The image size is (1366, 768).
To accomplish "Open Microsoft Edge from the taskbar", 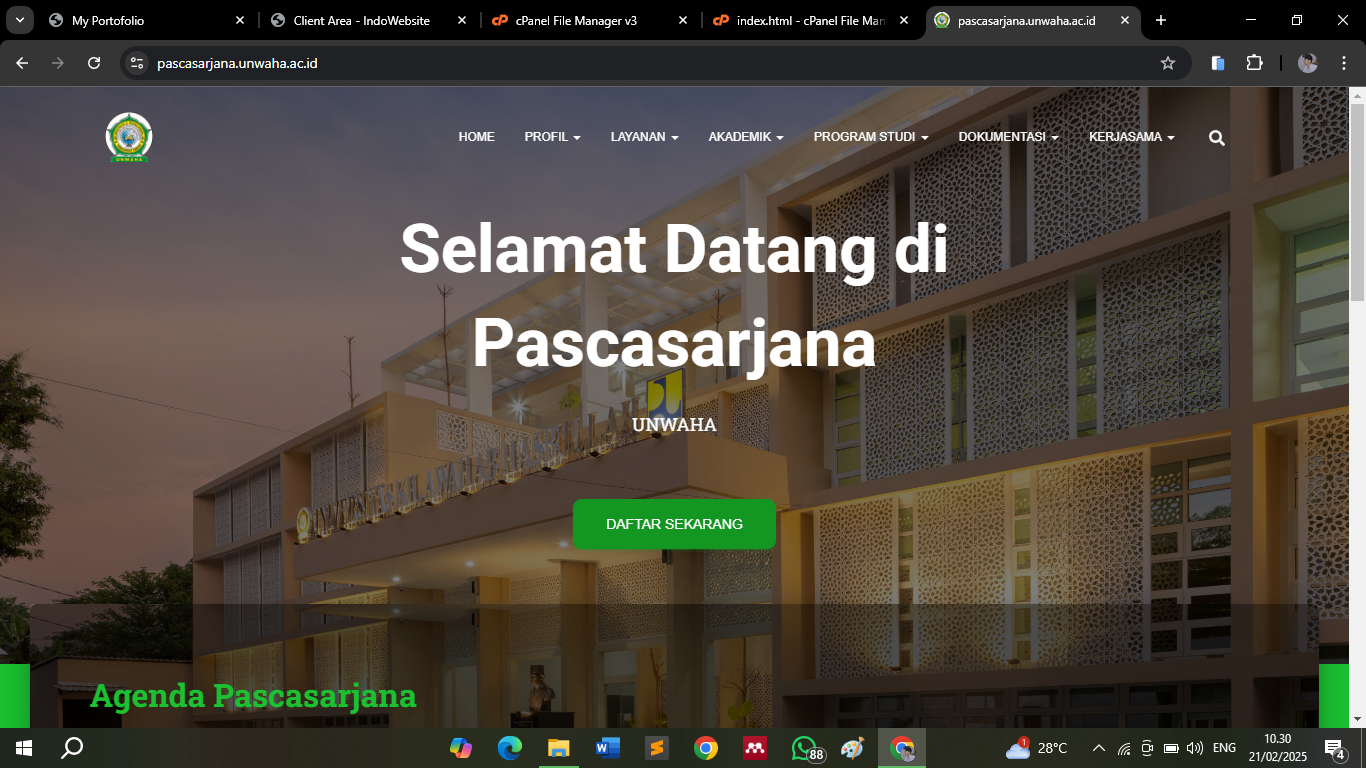I will [x=510, y=748].
